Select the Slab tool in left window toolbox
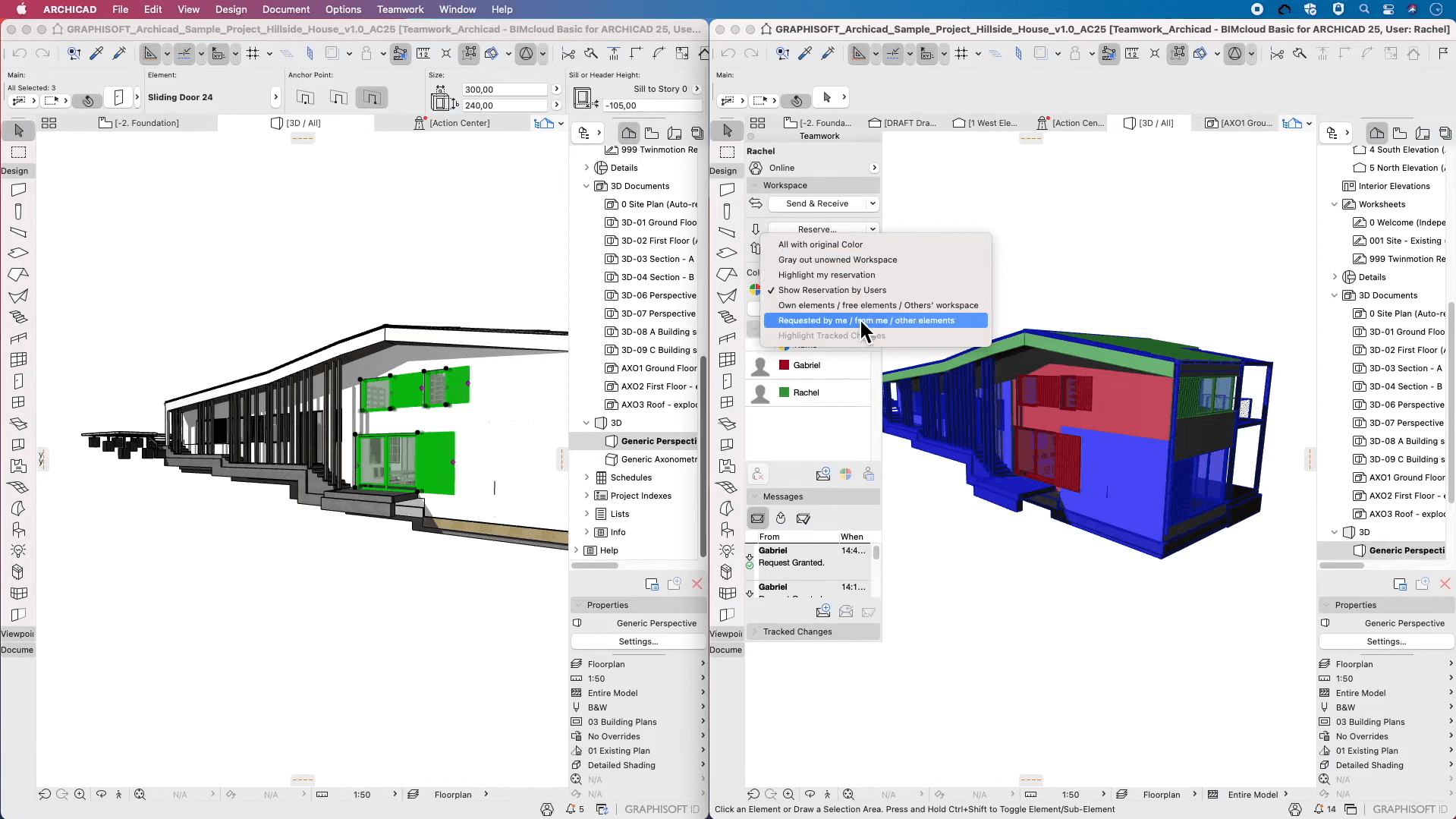Screen dimensions: 1456x819 18,254
